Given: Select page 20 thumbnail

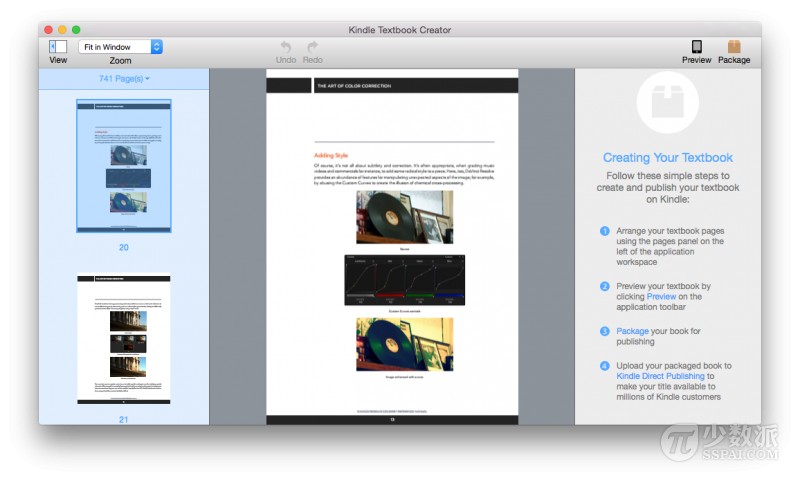Looking at the screenshot, I should click(123, 166).
